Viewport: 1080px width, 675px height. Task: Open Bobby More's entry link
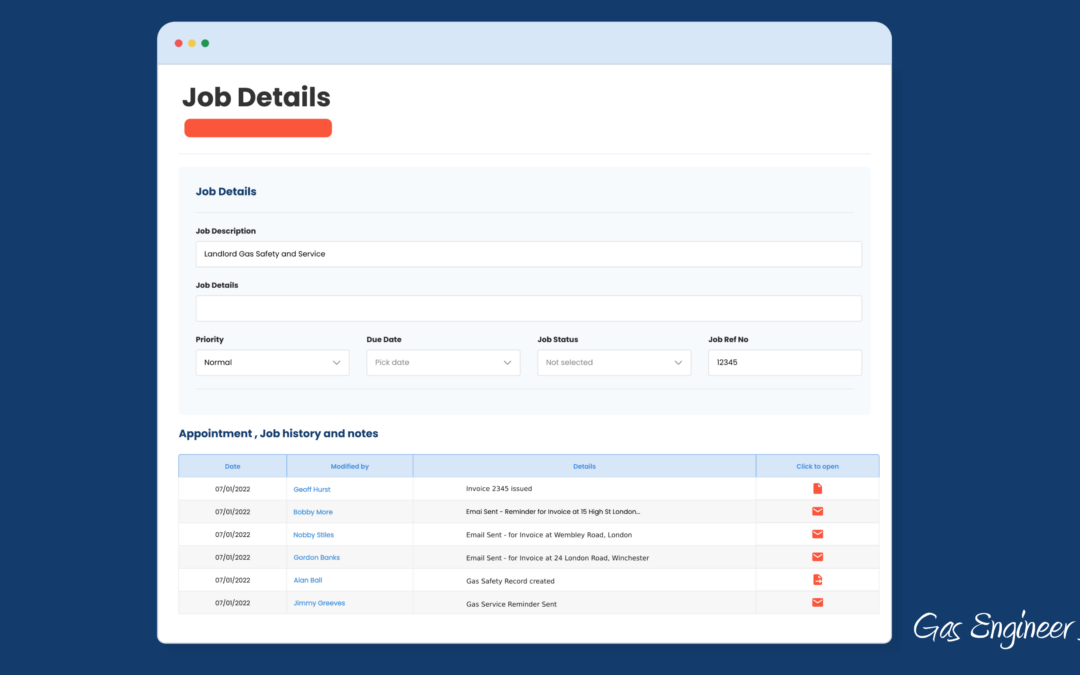312,511
